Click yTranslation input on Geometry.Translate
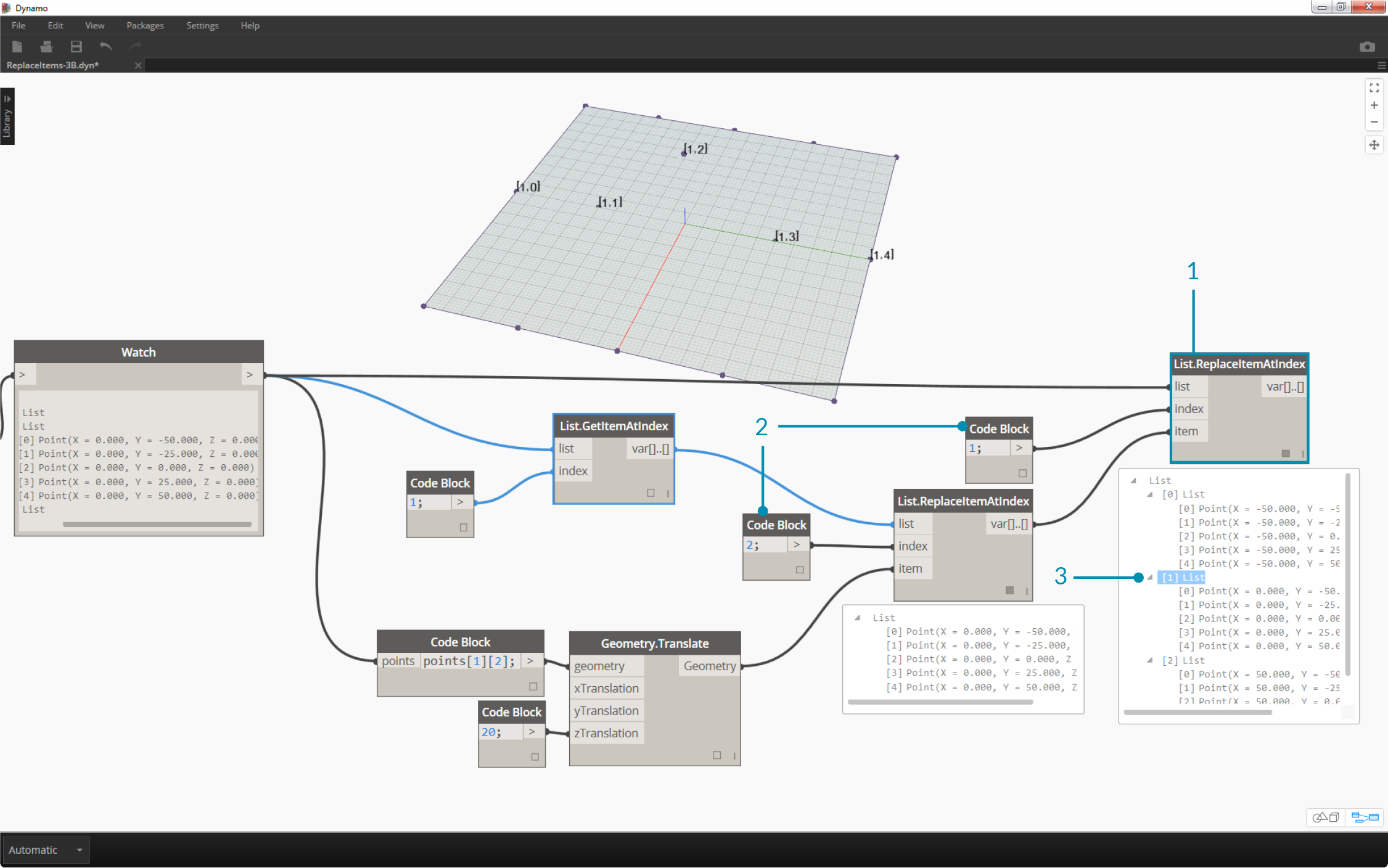 click(x=607, y=711)
